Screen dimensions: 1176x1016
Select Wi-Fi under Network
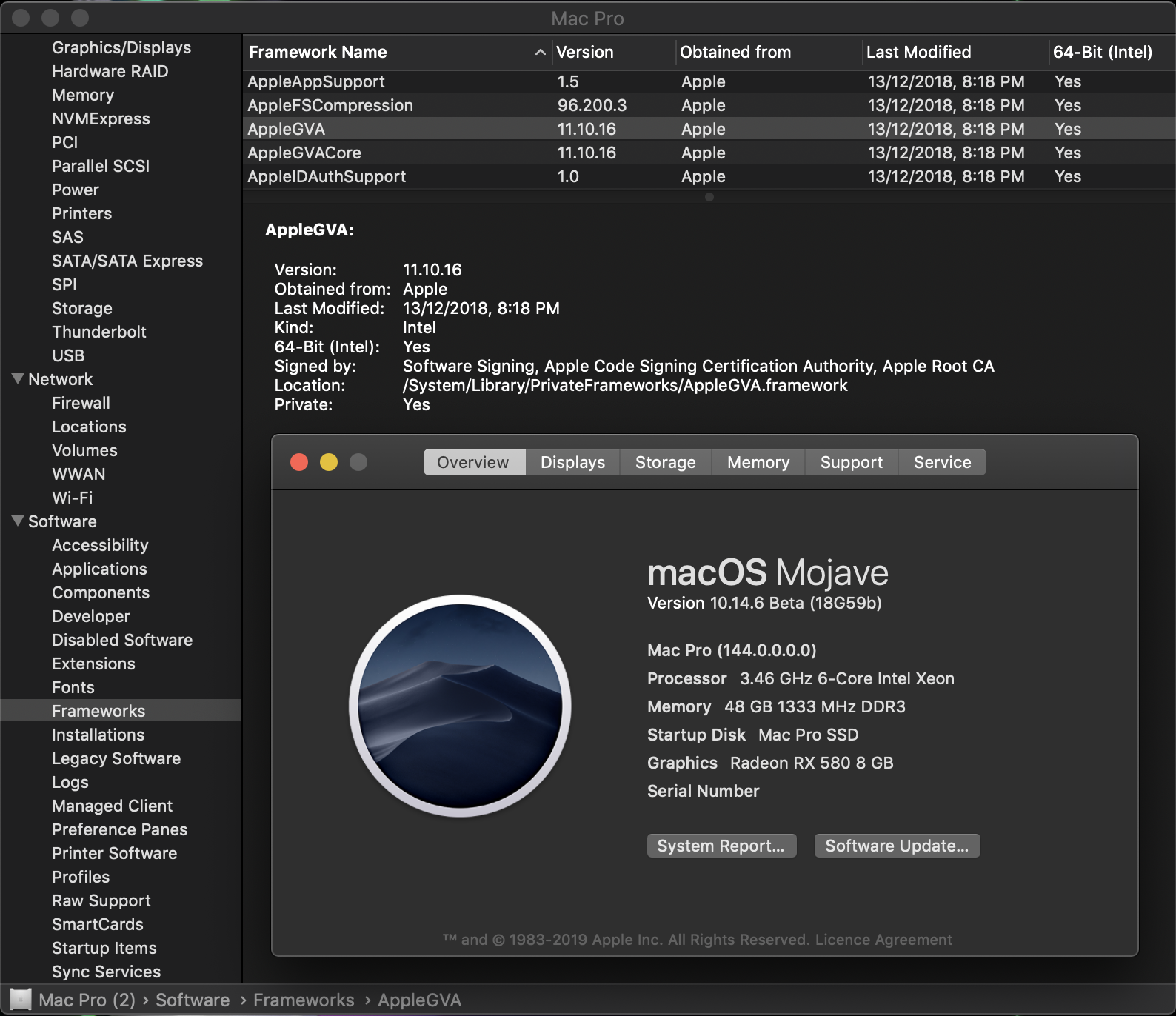point(72,498)
